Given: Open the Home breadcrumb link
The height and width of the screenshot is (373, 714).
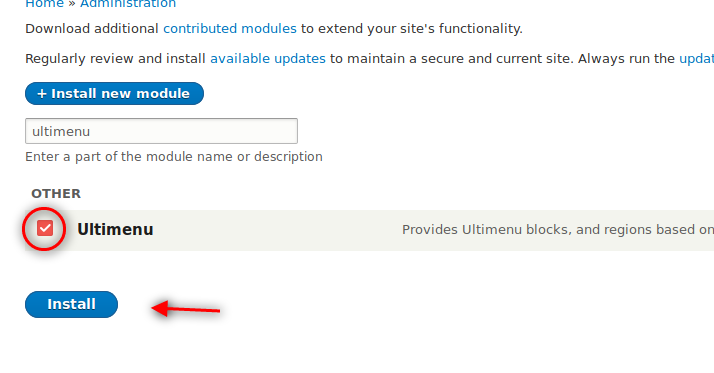Looking at the screenshot, I should [x=44, y=4].
